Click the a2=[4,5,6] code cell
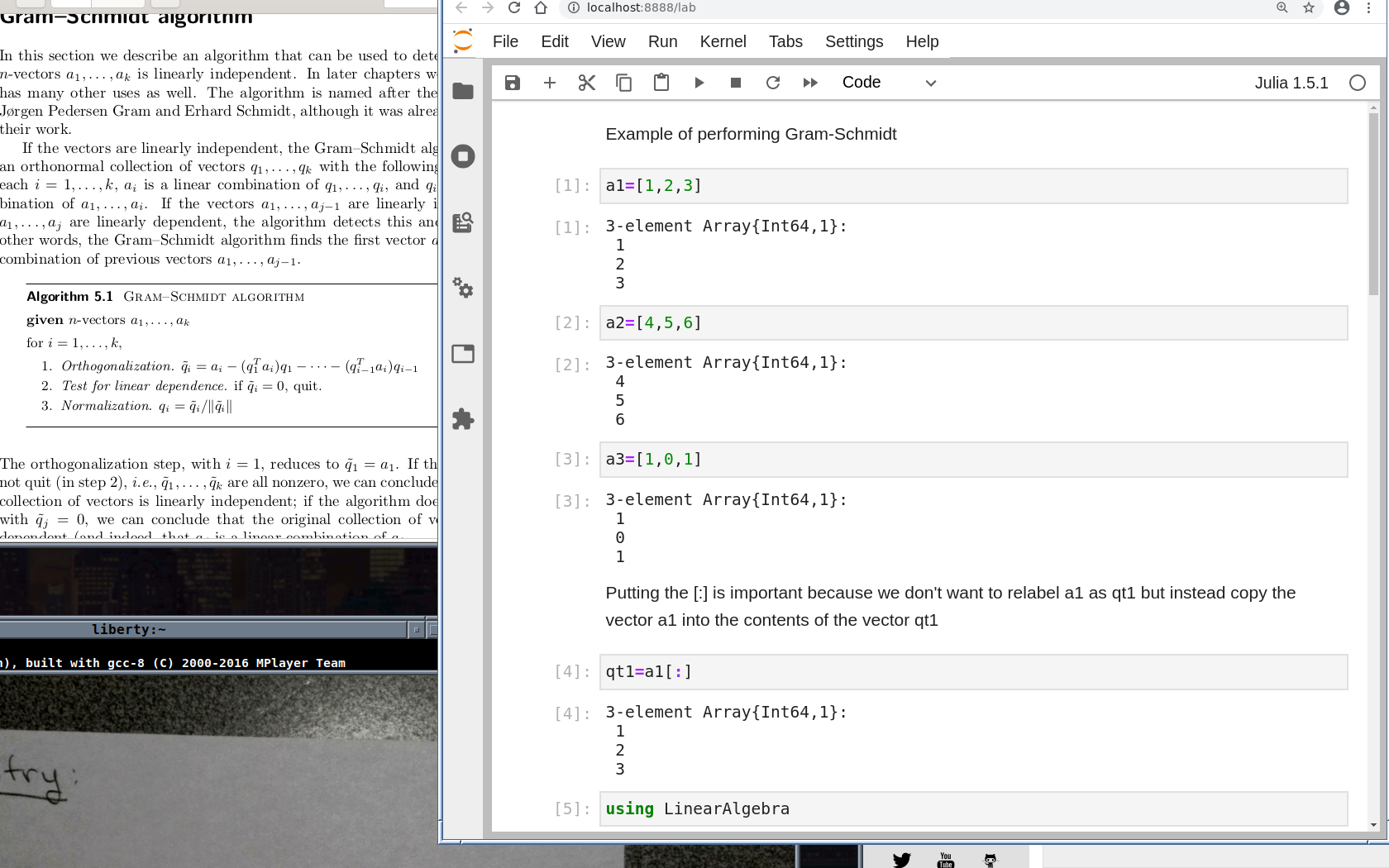The height and width of the screenshot is (868, 1389). click(x=973, y=323)
